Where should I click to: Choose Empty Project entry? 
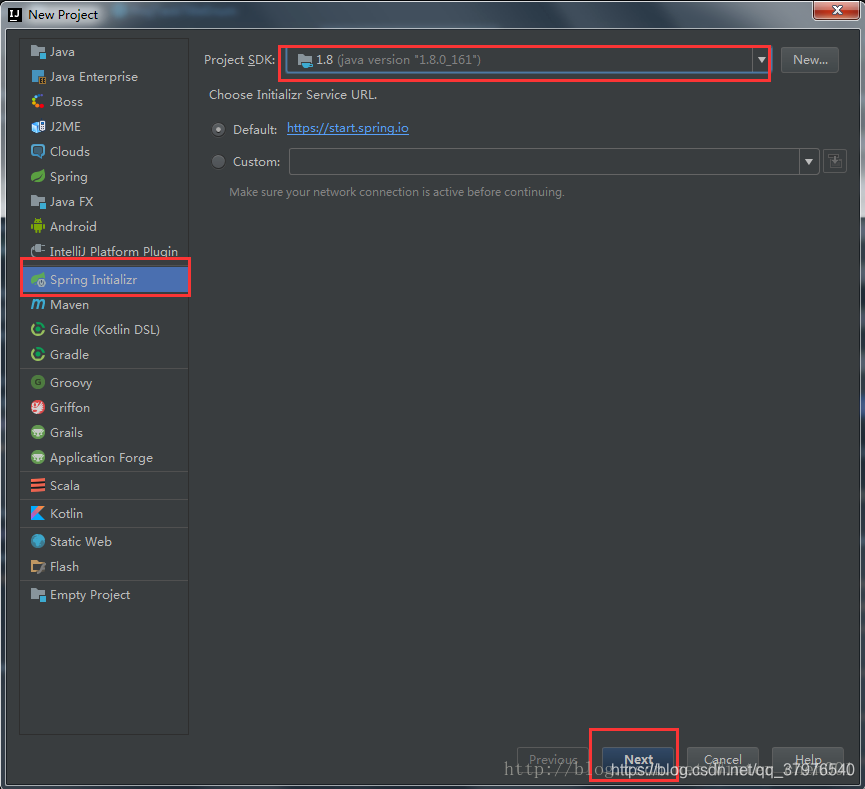click(x=105, y=595)
